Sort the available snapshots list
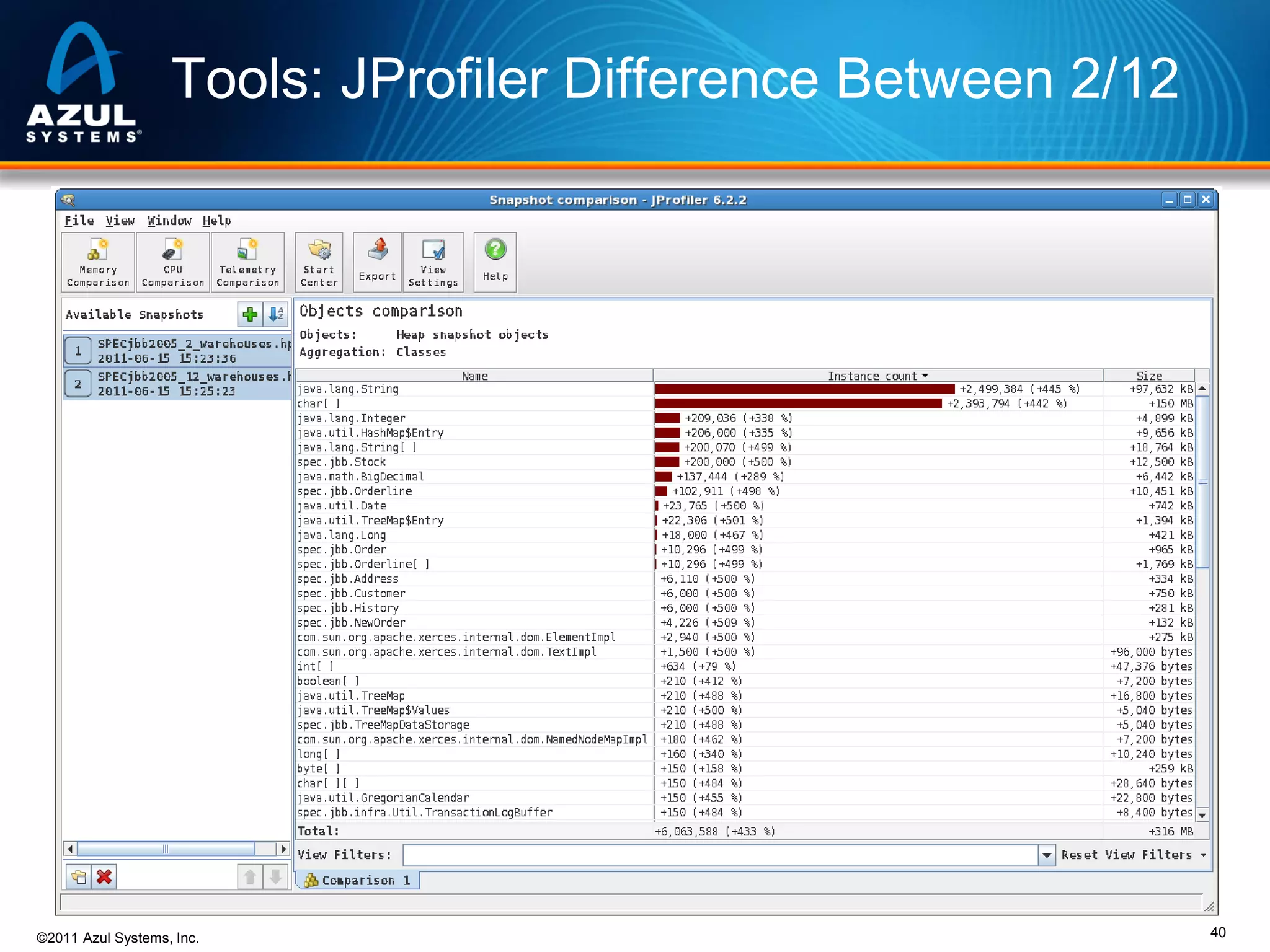 pyautogui.click(x=276, y=314)
